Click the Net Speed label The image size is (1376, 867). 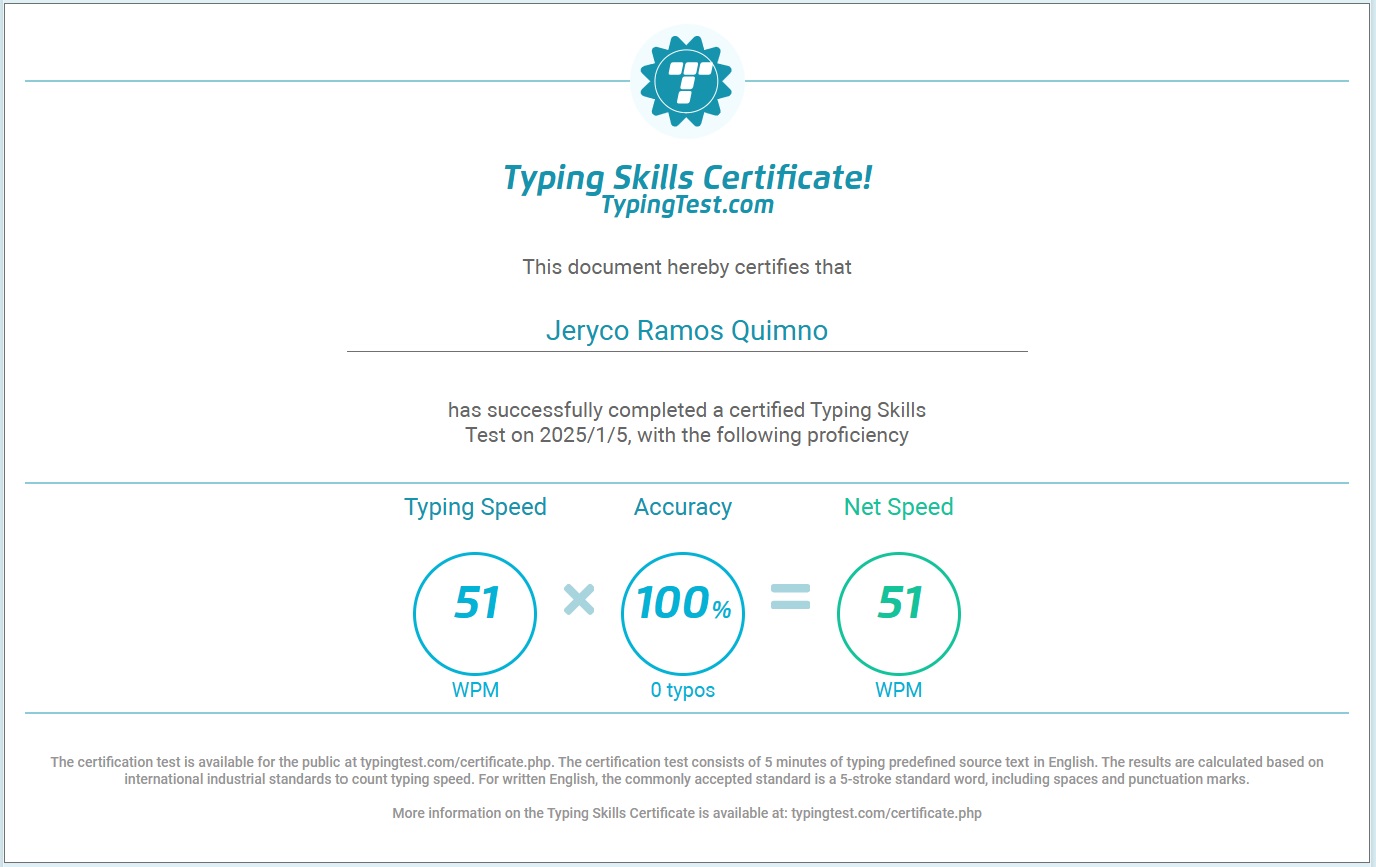[x=899, y=507]
